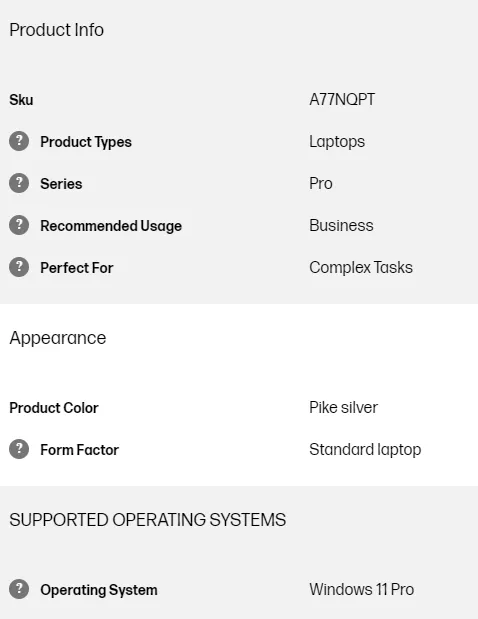Click the Product Color label
The image size is (478, 619).
click(54, 408)
